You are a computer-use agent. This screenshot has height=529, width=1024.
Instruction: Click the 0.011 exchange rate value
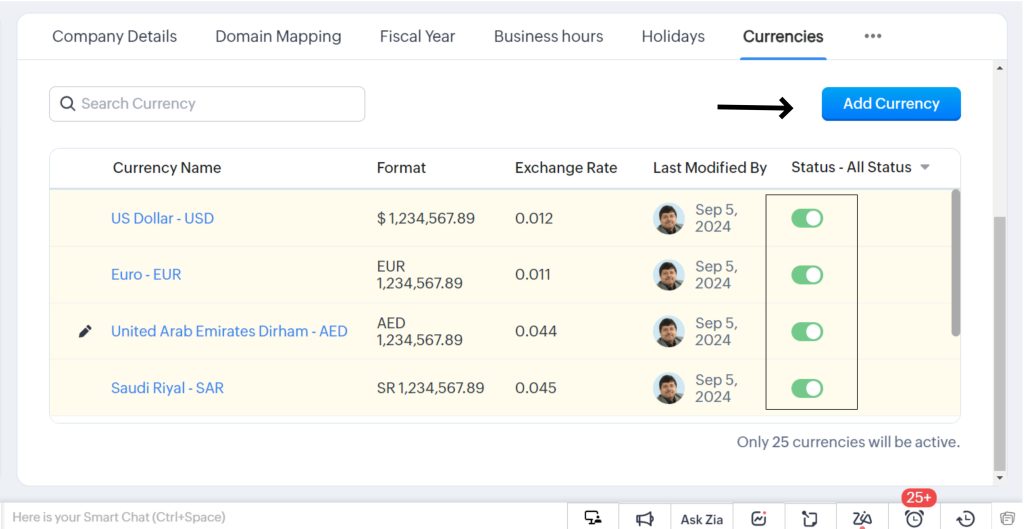coord(532,275)
